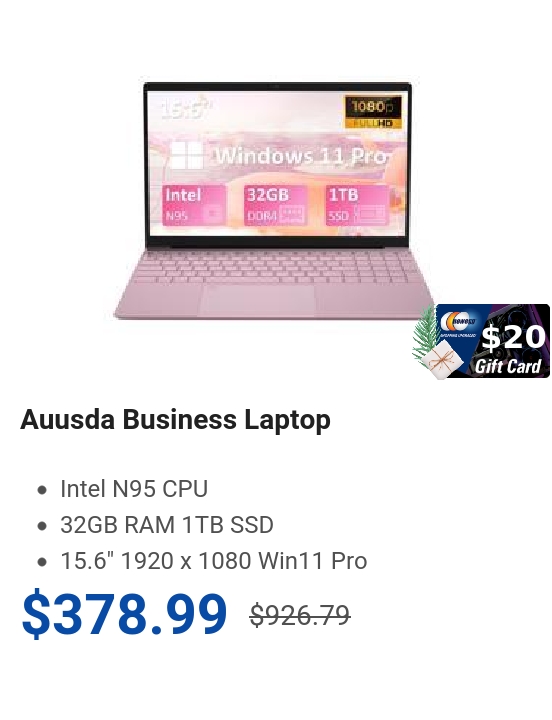552x720 pixels.
Task: Open the $20 Gift Card promotion
Action: pos(493,341)
